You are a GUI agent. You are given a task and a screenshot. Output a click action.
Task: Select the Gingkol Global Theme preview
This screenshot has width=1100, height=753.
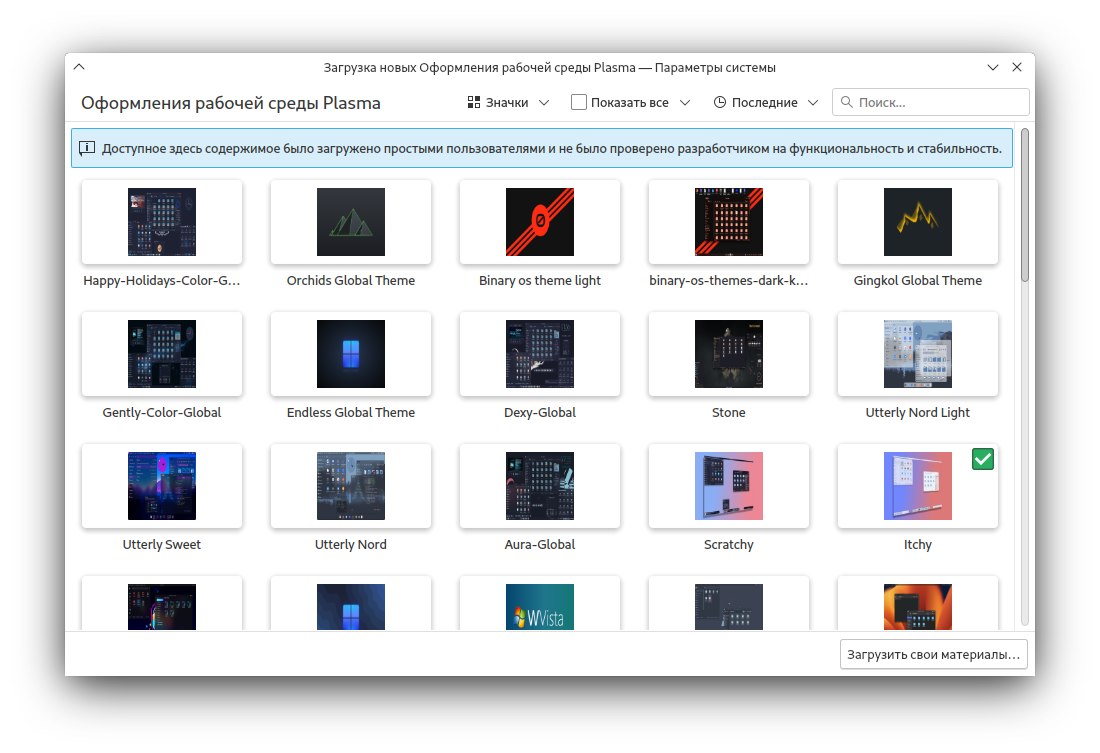pos(918,222)
